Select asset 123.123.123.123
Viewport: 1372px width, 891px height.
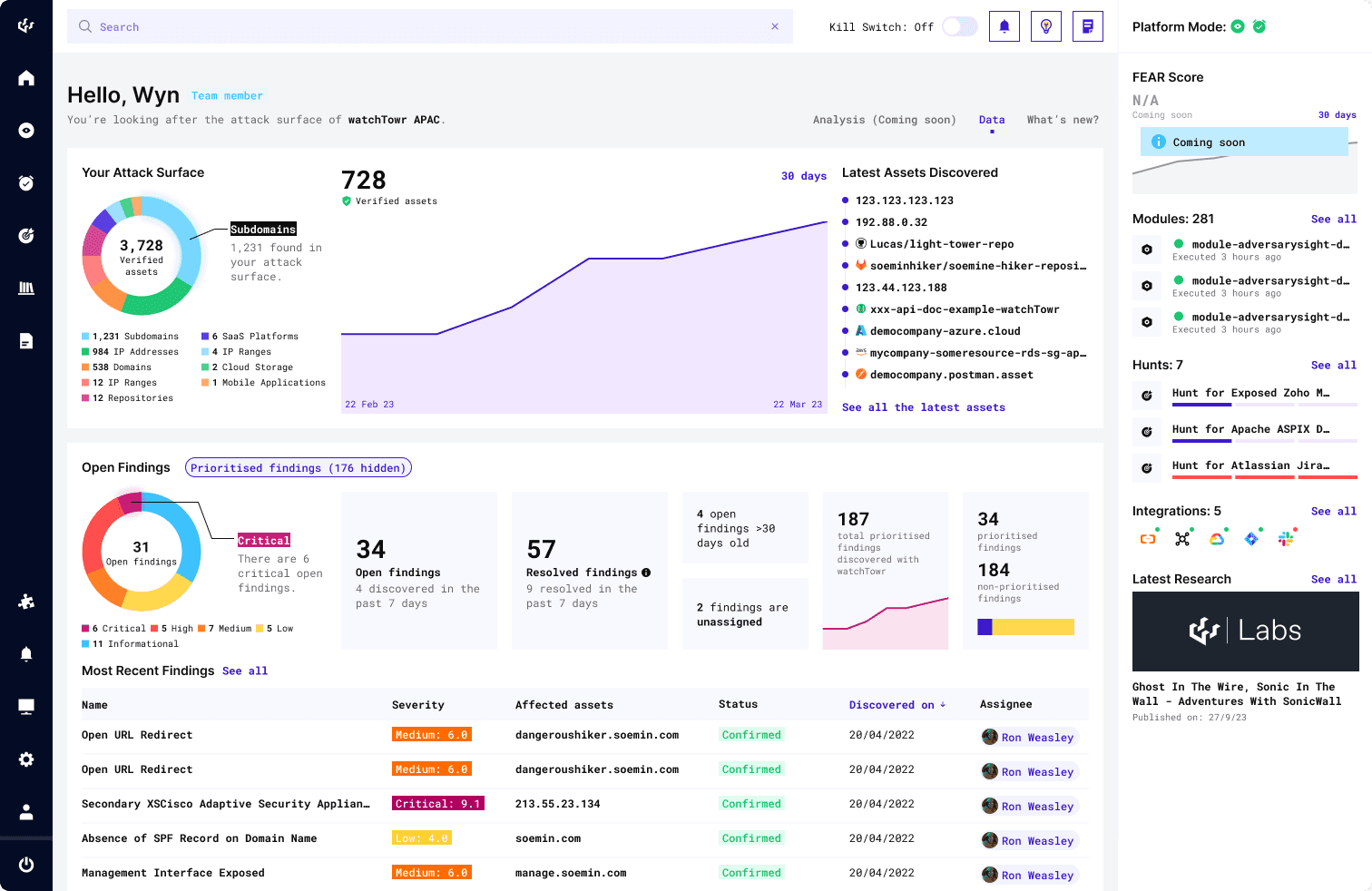905,201
